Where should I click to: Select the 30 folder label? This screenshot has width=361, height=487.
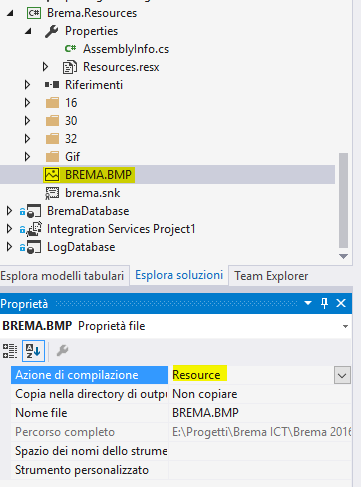tap(71, 121)
